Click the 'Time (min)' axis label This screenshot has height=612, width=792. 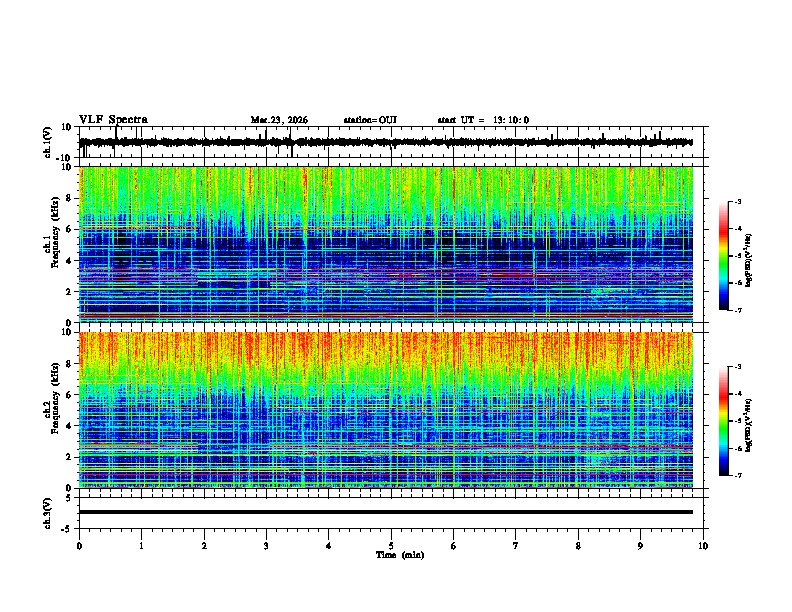point(400,555)
